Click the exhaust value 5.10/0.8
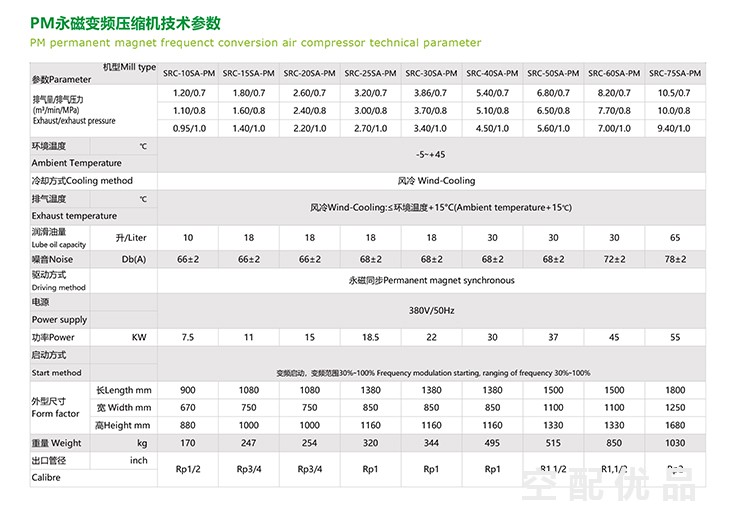The width and height of the screenshot is (735, 519). pos(492,111)
